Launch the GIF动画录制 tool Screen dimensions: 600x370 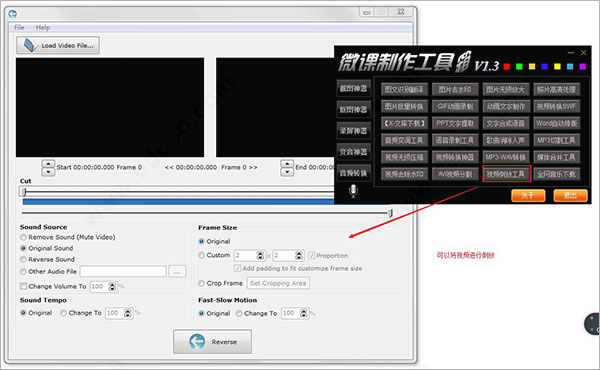click(x=455, y=106)
